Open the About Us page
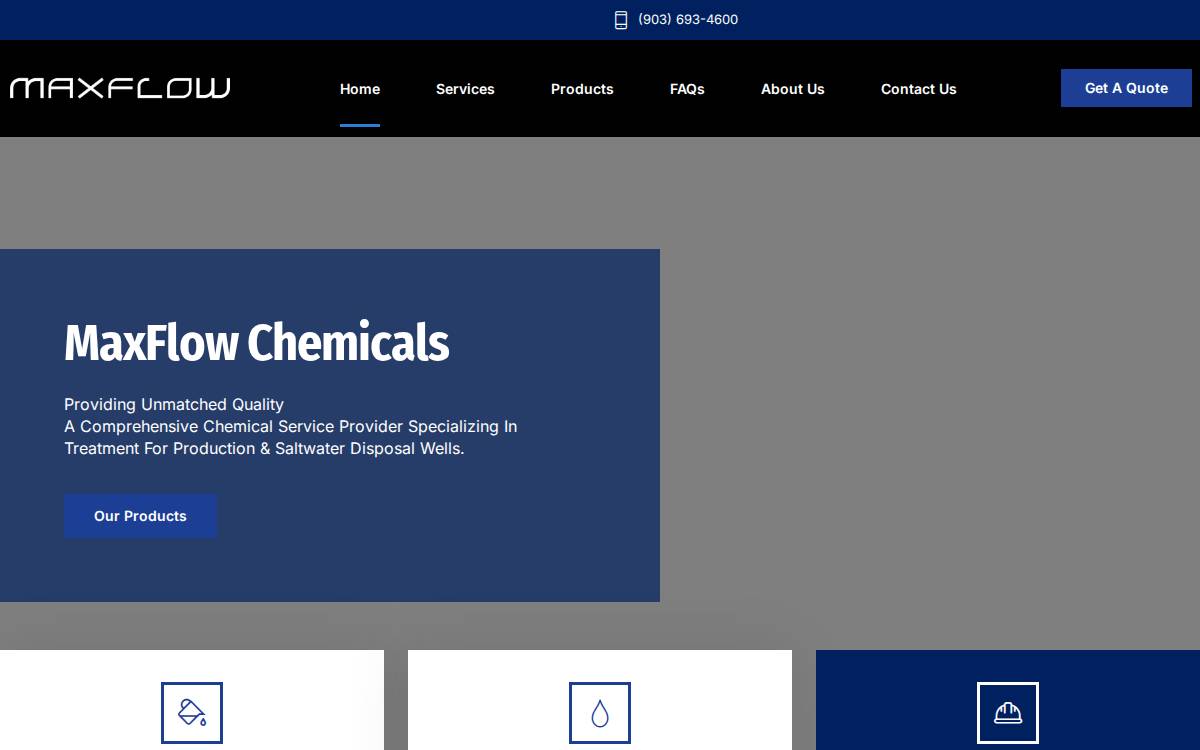The image size is (1200, 750). (x=793, y=89)
